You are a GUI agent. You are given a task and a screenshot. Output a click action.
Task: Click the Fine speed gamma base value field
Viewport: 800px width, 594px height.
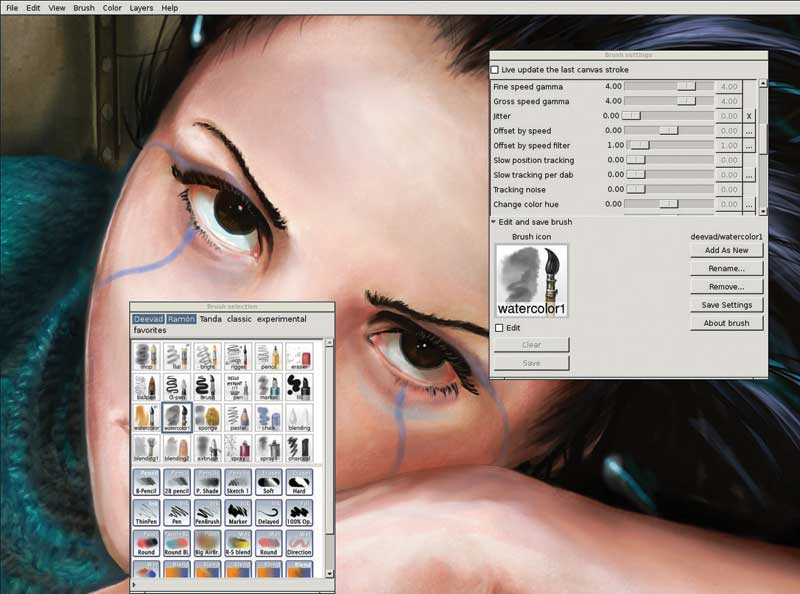[x=729, y=87]
